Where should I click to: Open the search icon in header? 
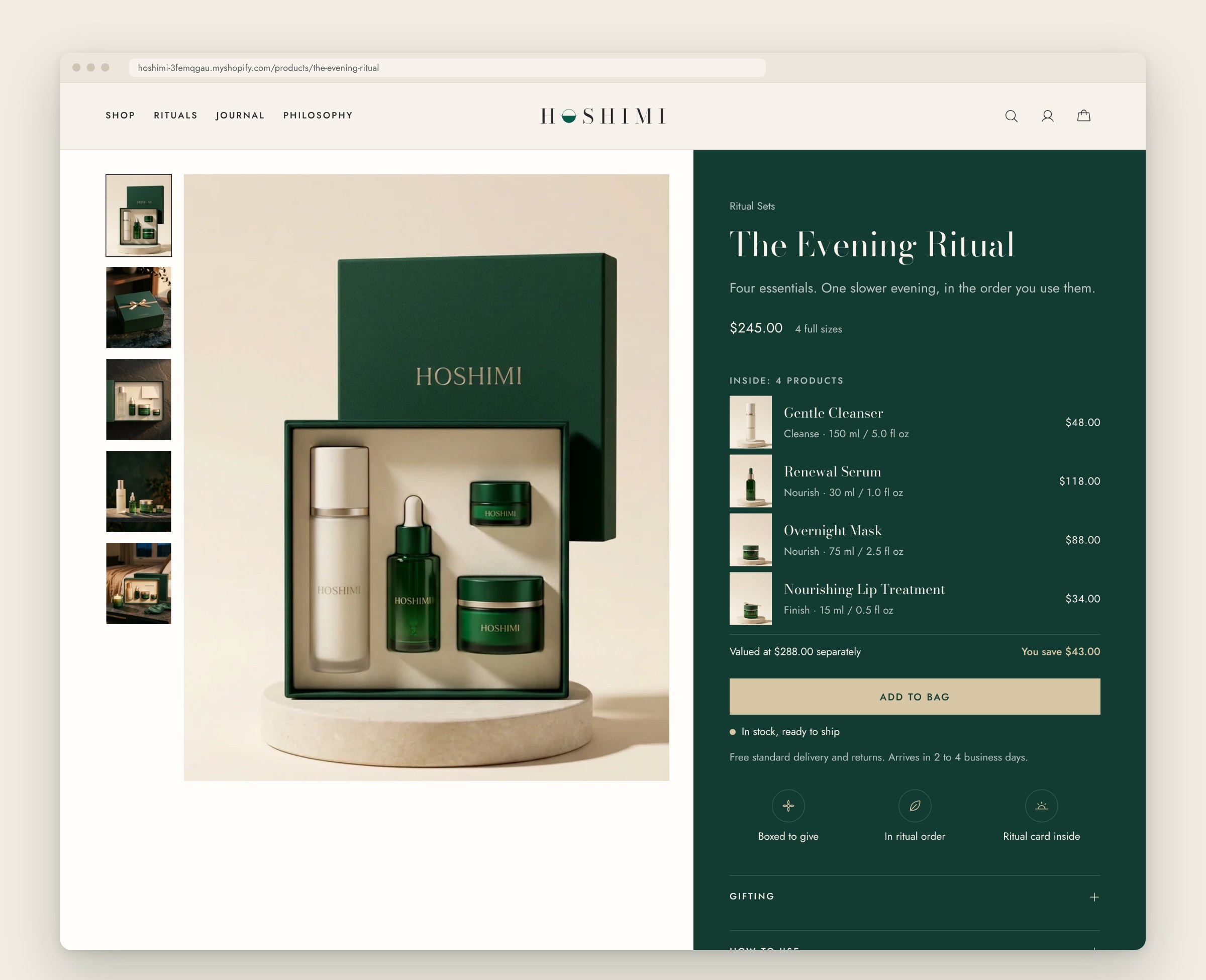click(1012, 116)
